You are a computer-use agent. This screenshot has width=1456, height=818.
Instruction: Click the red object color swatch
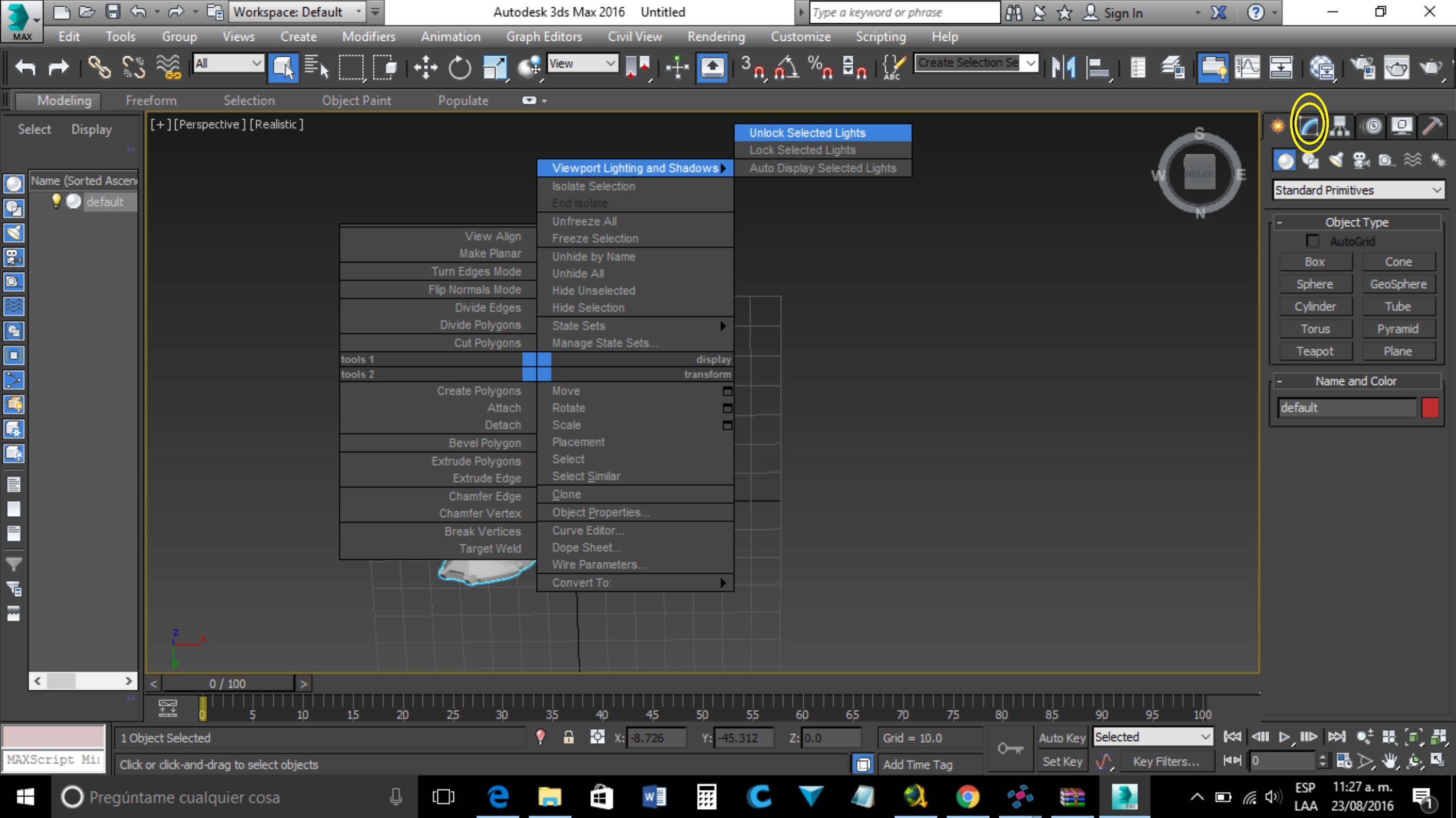coord(1429,408)
